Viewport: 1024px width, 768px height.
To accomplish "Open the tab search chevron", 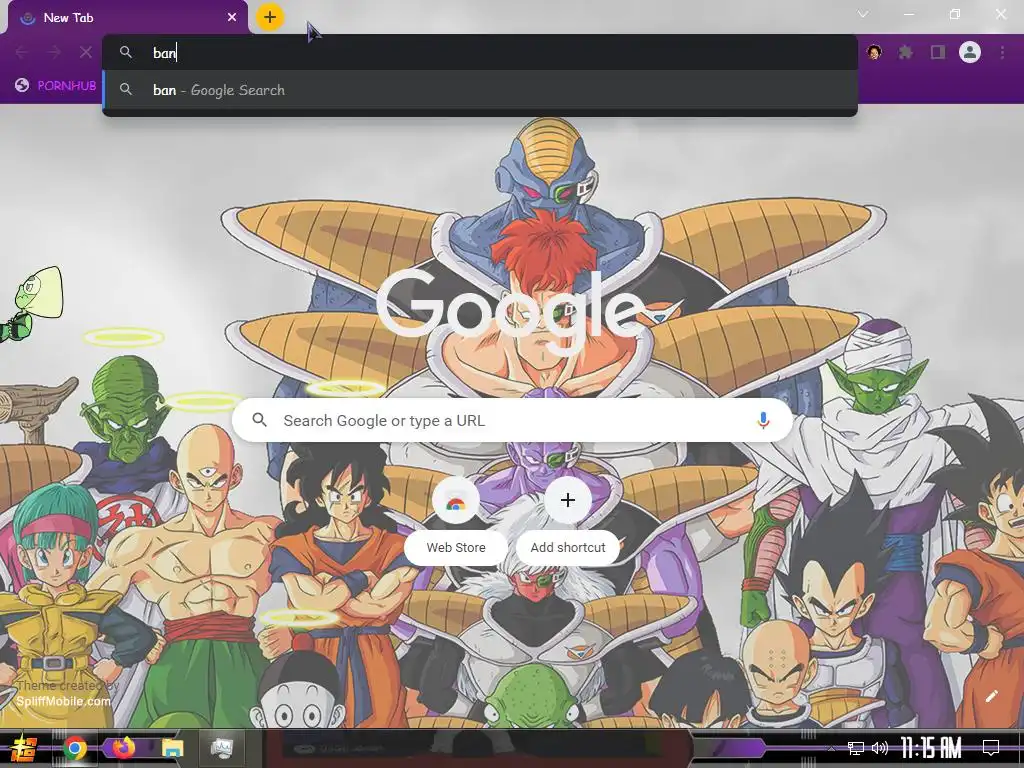I will tap(863, 14).
